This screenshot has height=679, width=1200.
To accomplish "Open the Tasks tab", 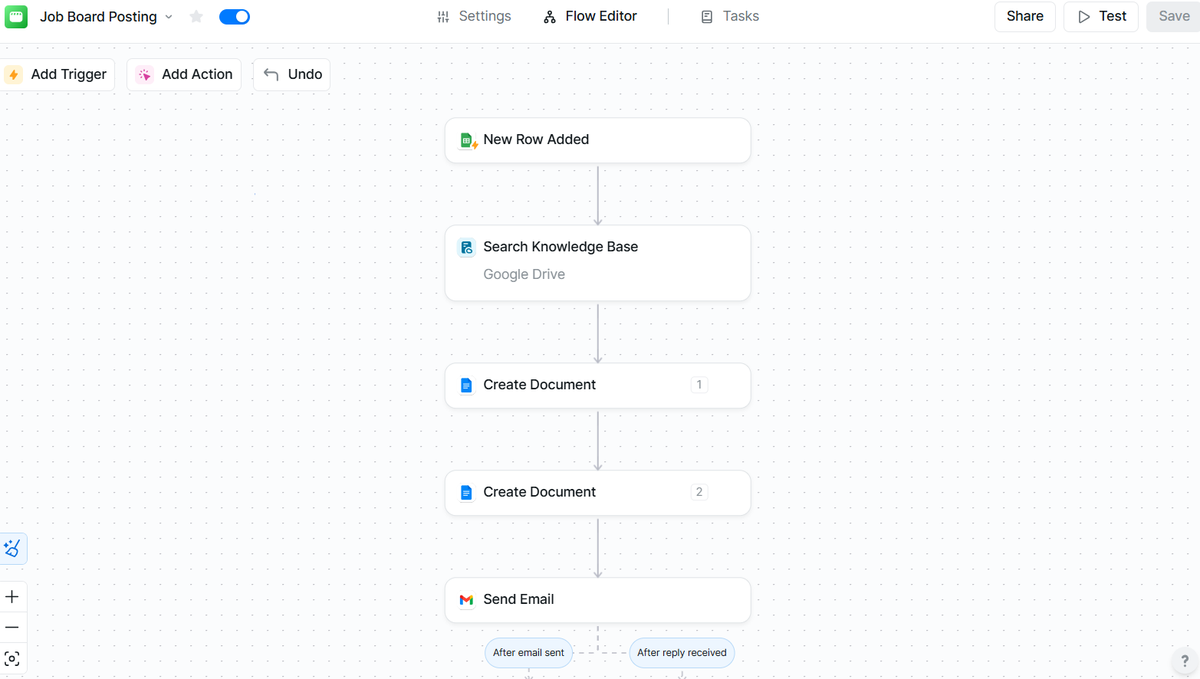I will [730, 16].
